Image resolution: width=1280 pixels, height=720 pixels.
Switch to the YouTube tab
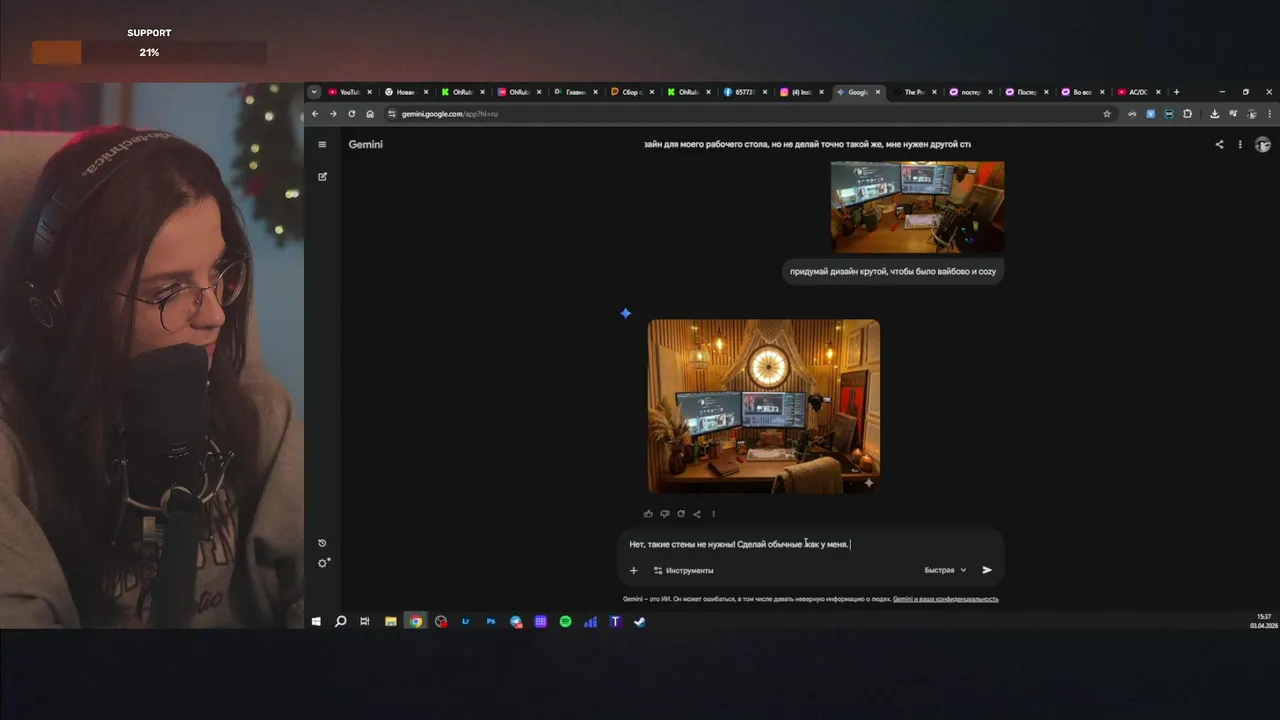click(x=350, y=92)
